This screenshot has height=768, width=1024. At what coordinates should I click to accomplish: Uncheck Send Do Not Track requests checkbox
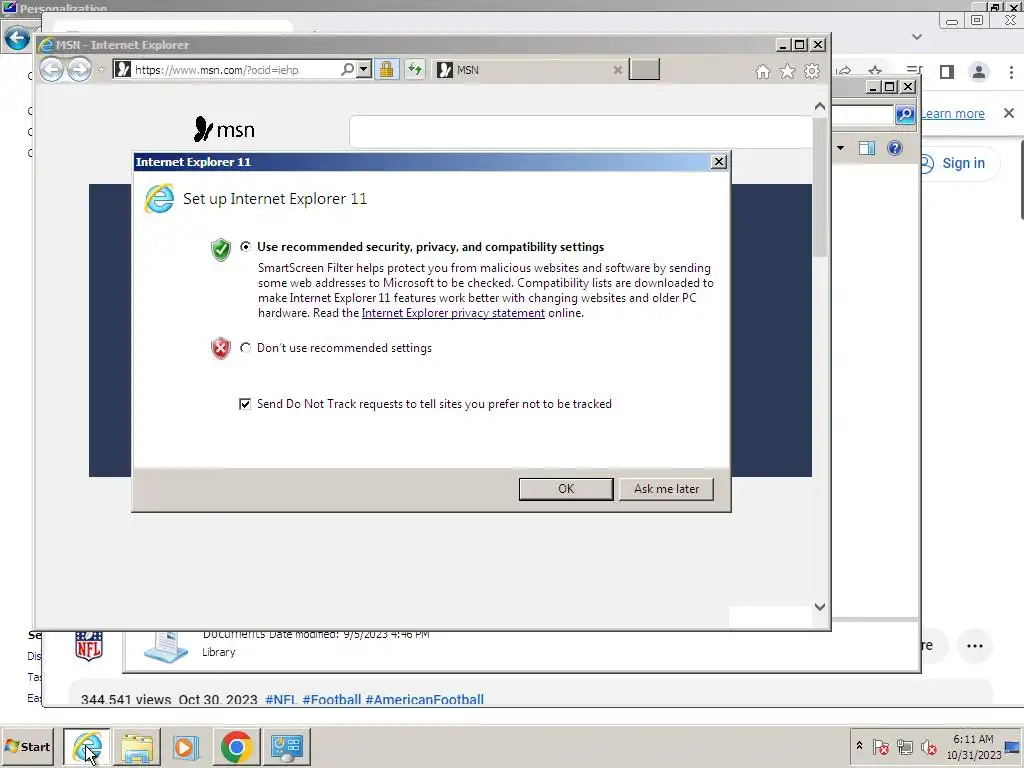point(245,404)
